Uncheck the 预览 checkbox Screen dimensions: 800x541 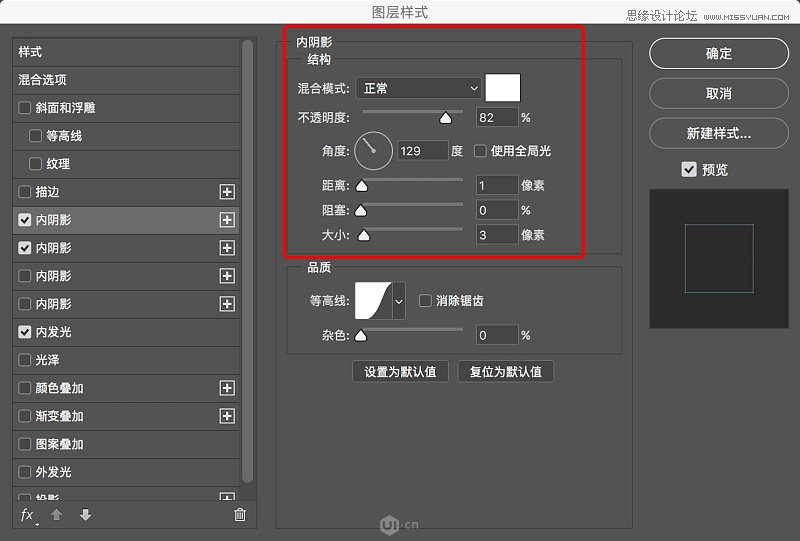pos(689,169)
